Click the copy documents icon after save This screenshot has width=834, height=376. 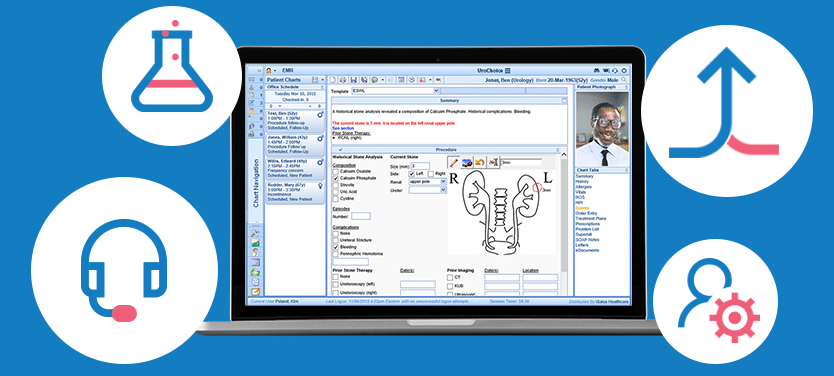pyautogui.click(x=364, y=80)
